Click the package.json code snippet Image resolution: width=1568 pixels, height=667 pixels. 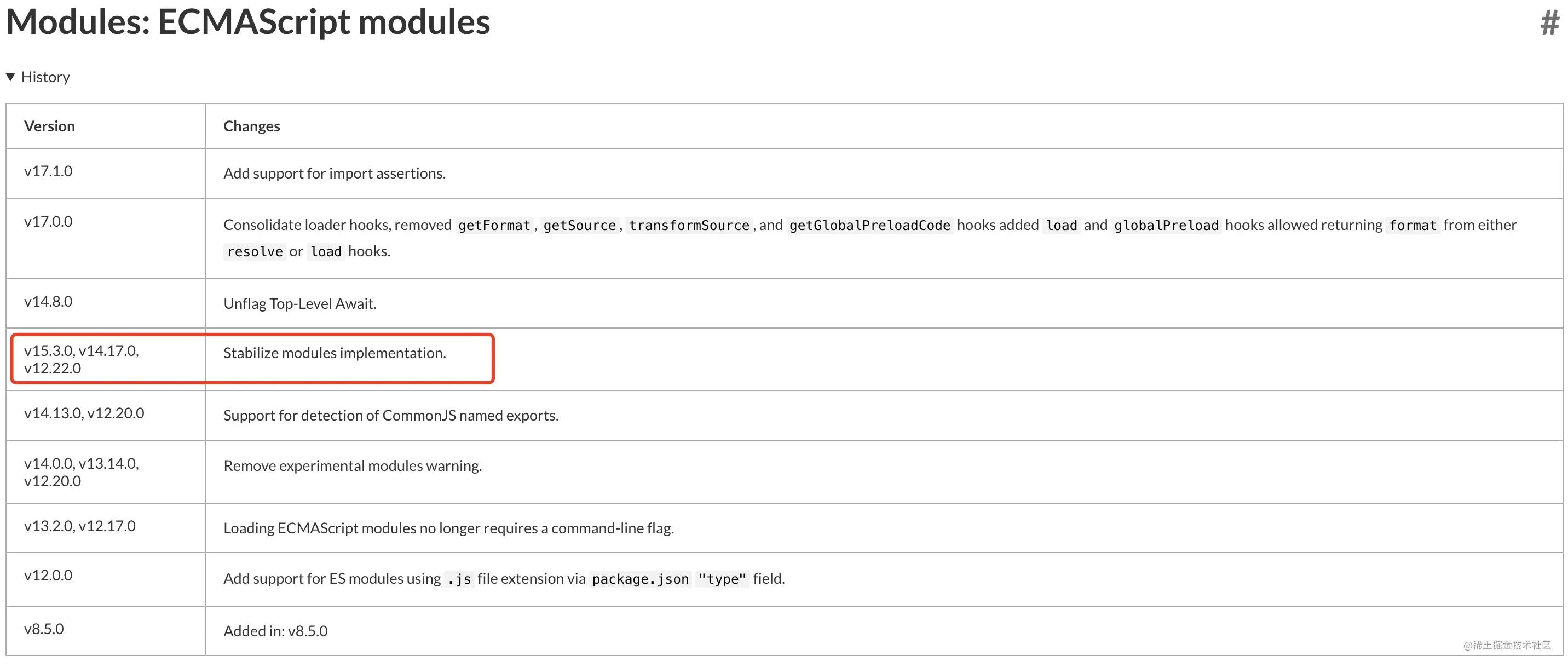(640, 579)
